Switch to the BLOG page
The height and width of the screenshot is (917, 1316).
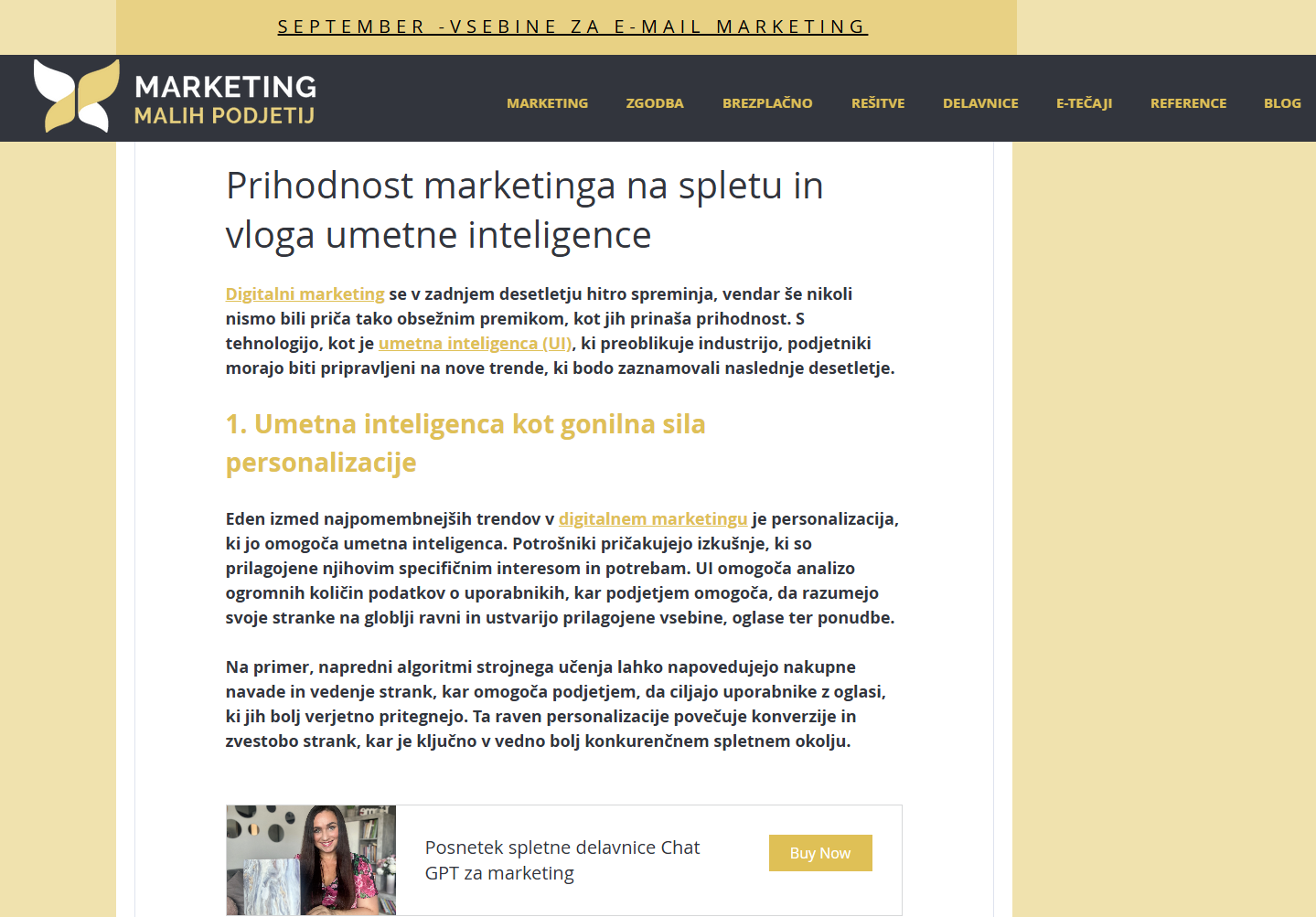1282,103
